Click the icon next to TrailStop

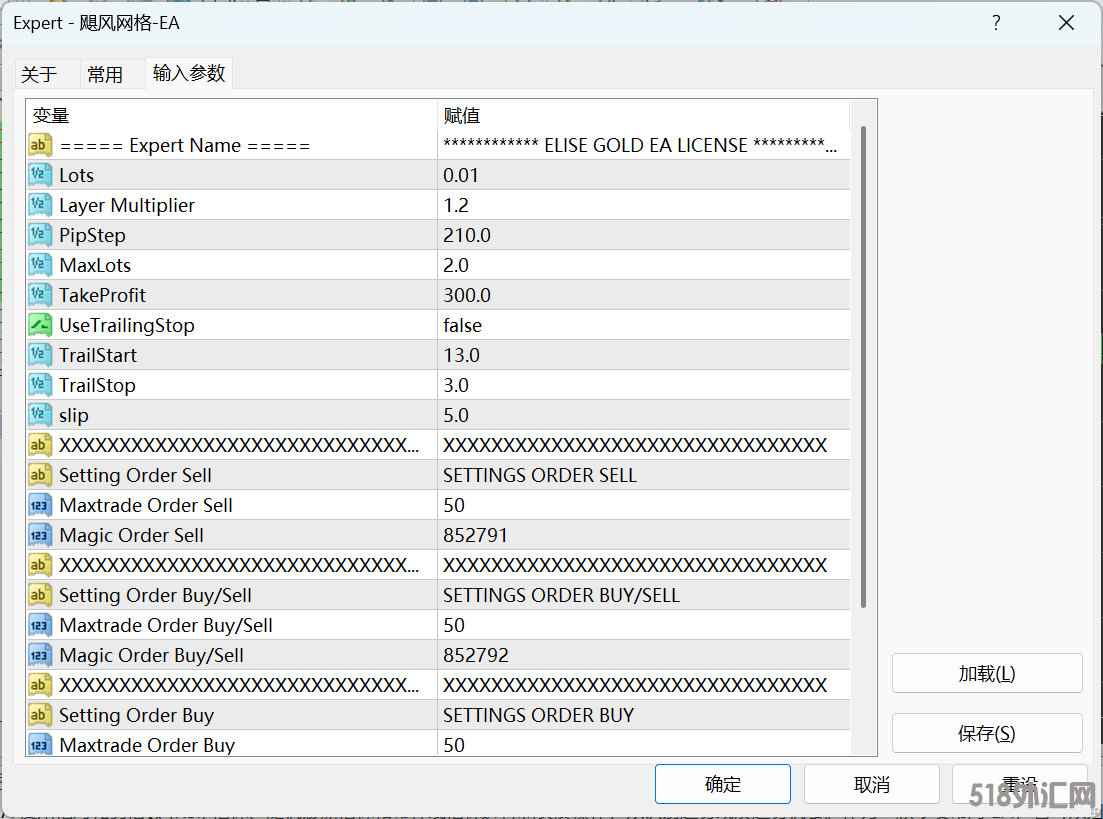(40, 385)
